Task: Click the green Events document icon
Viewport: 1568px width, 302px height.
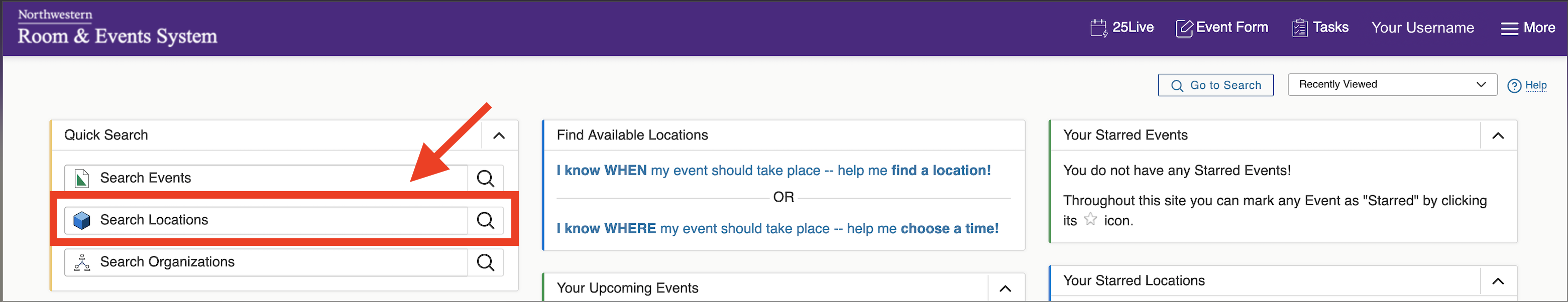Action: click(x=81, y=178)
